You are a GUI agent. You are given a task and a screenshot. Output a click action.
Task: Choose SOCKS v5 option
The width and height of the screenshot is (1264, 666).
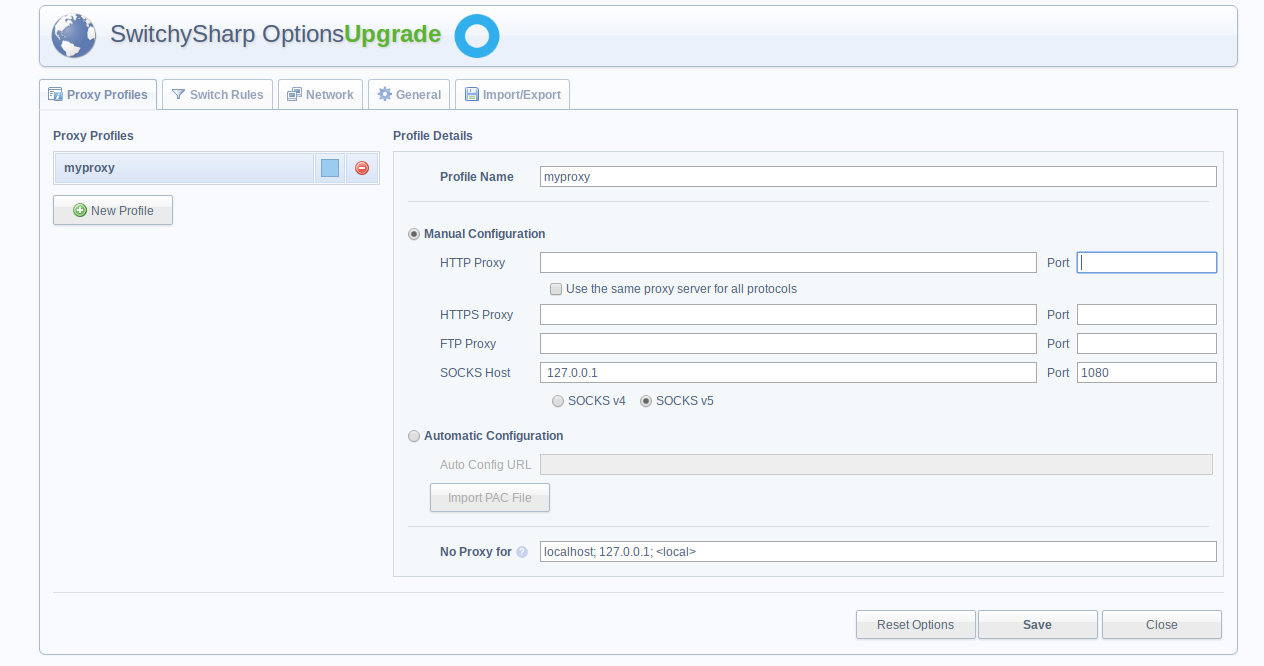tap(646, 401)
